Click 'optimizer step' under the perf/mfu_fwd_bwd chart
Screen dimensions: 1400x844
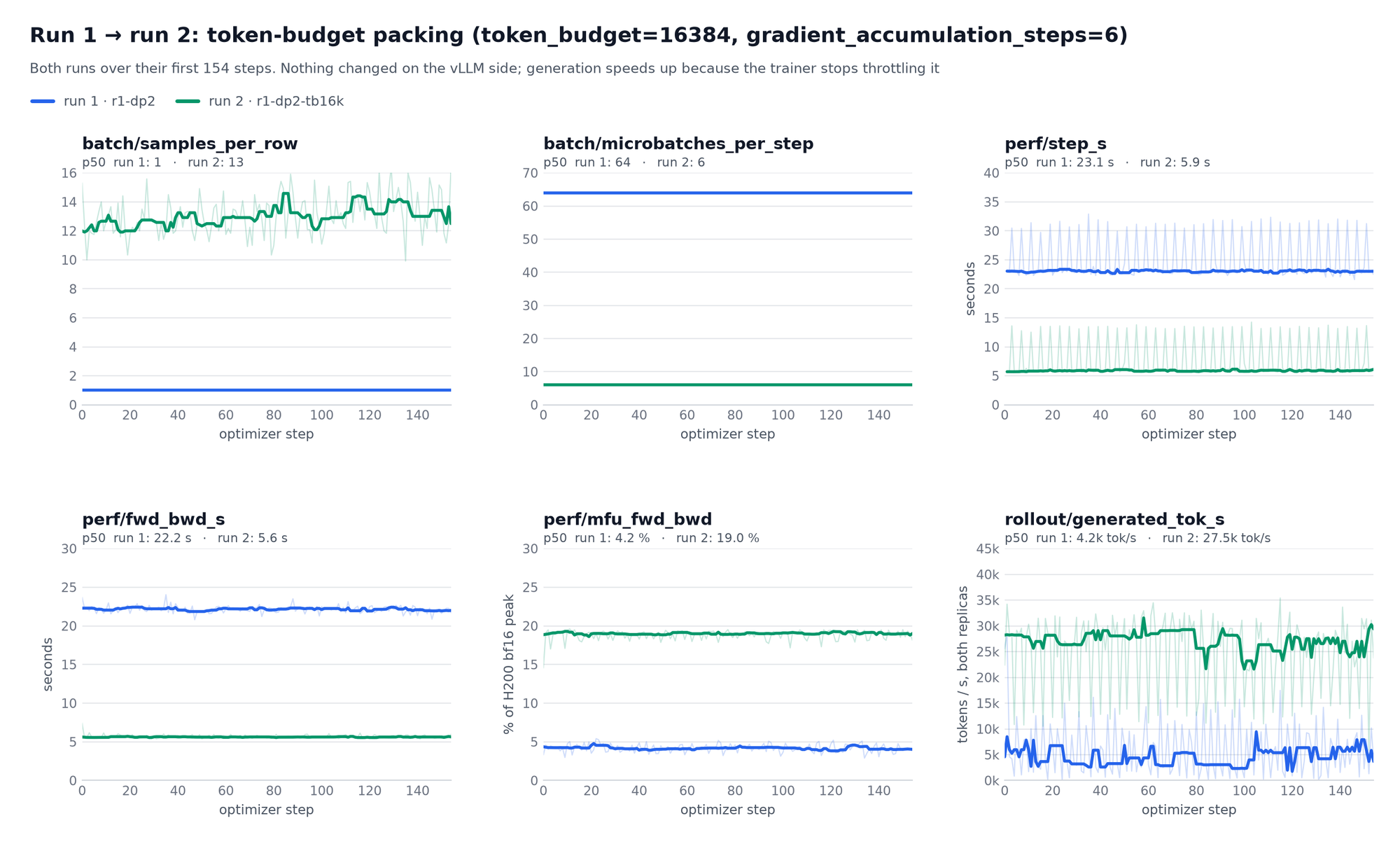point(727,810)
